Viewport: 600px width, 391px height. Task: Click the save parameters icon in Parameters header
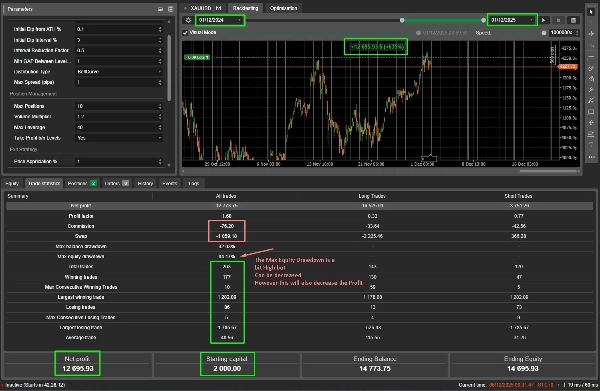click(x=171, y=9)
